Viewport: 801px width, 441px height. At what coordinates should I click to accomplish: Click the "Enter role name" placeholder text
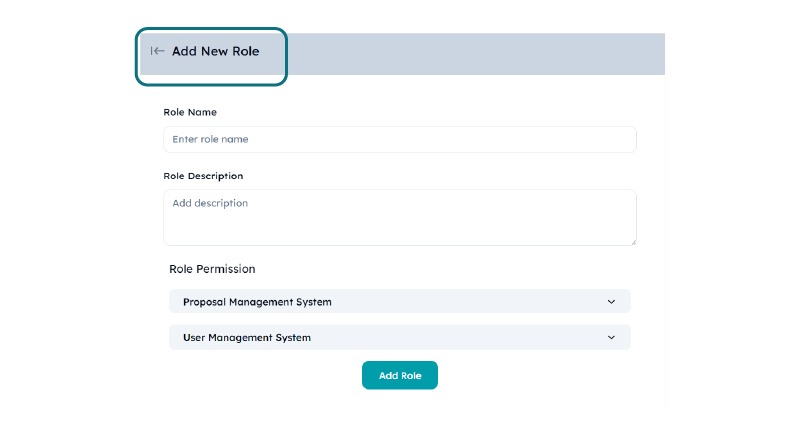(x=210, y=140)
